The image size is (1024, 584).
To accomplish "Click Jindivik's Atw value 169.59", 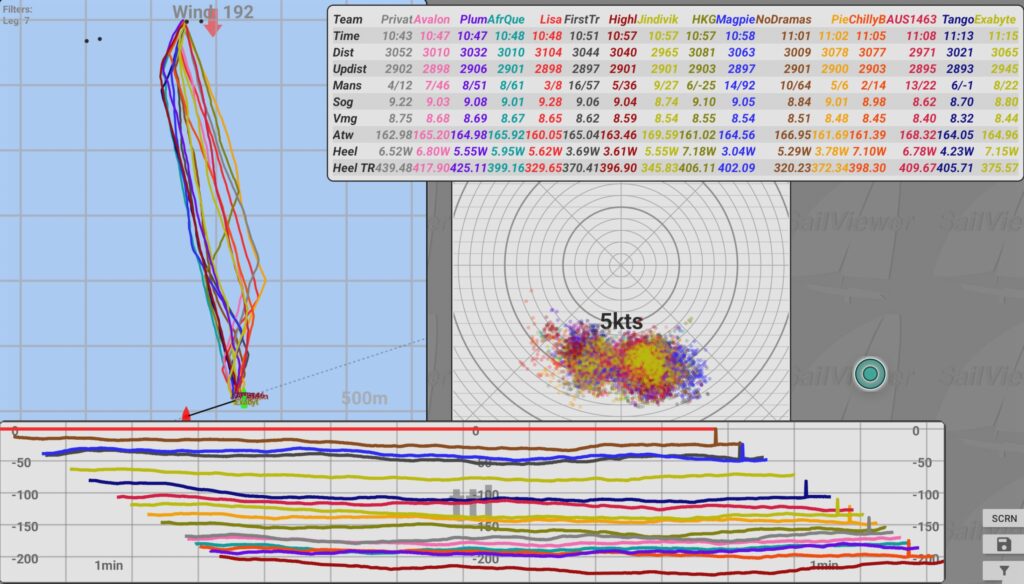I will [x=660, y=135].
